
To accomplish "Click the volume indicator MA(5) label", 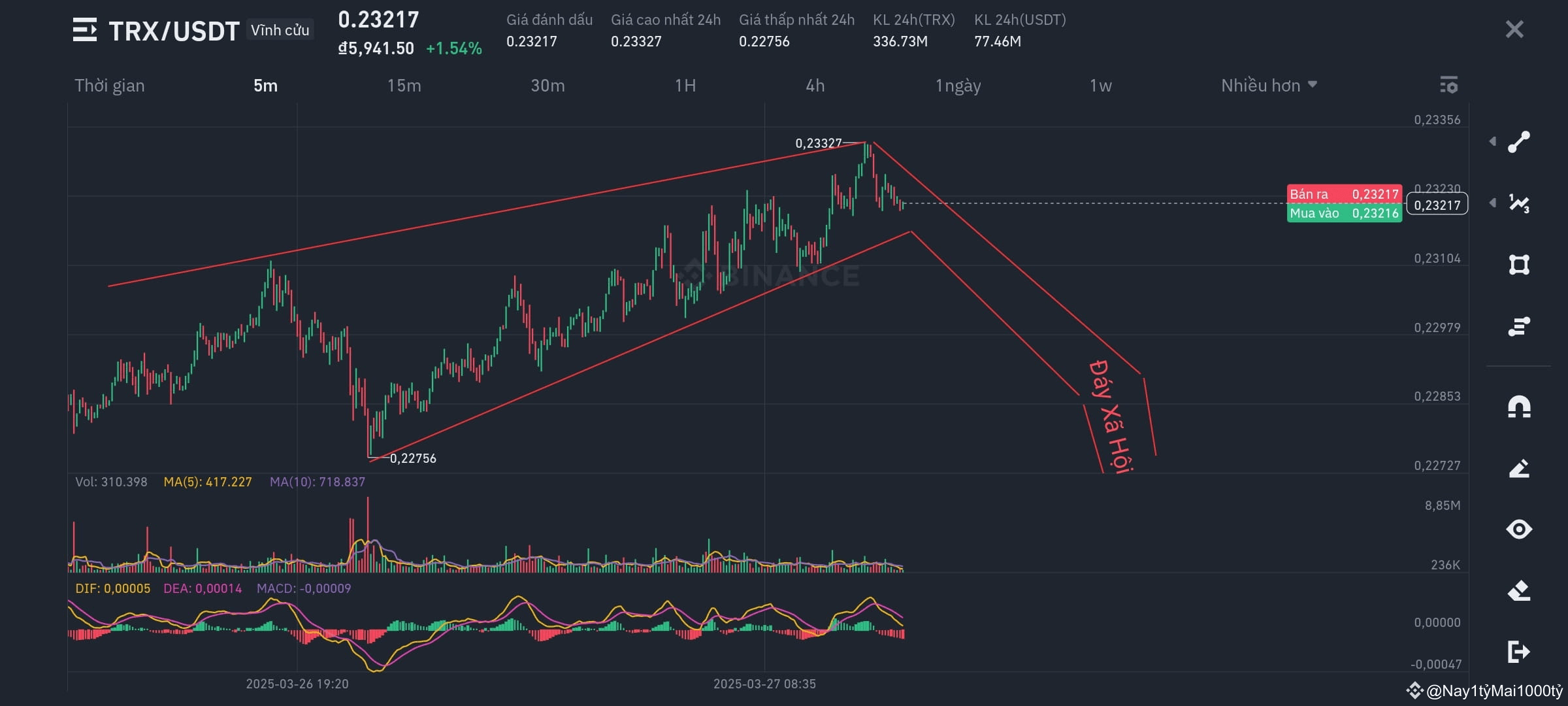I will click(207, 482).
